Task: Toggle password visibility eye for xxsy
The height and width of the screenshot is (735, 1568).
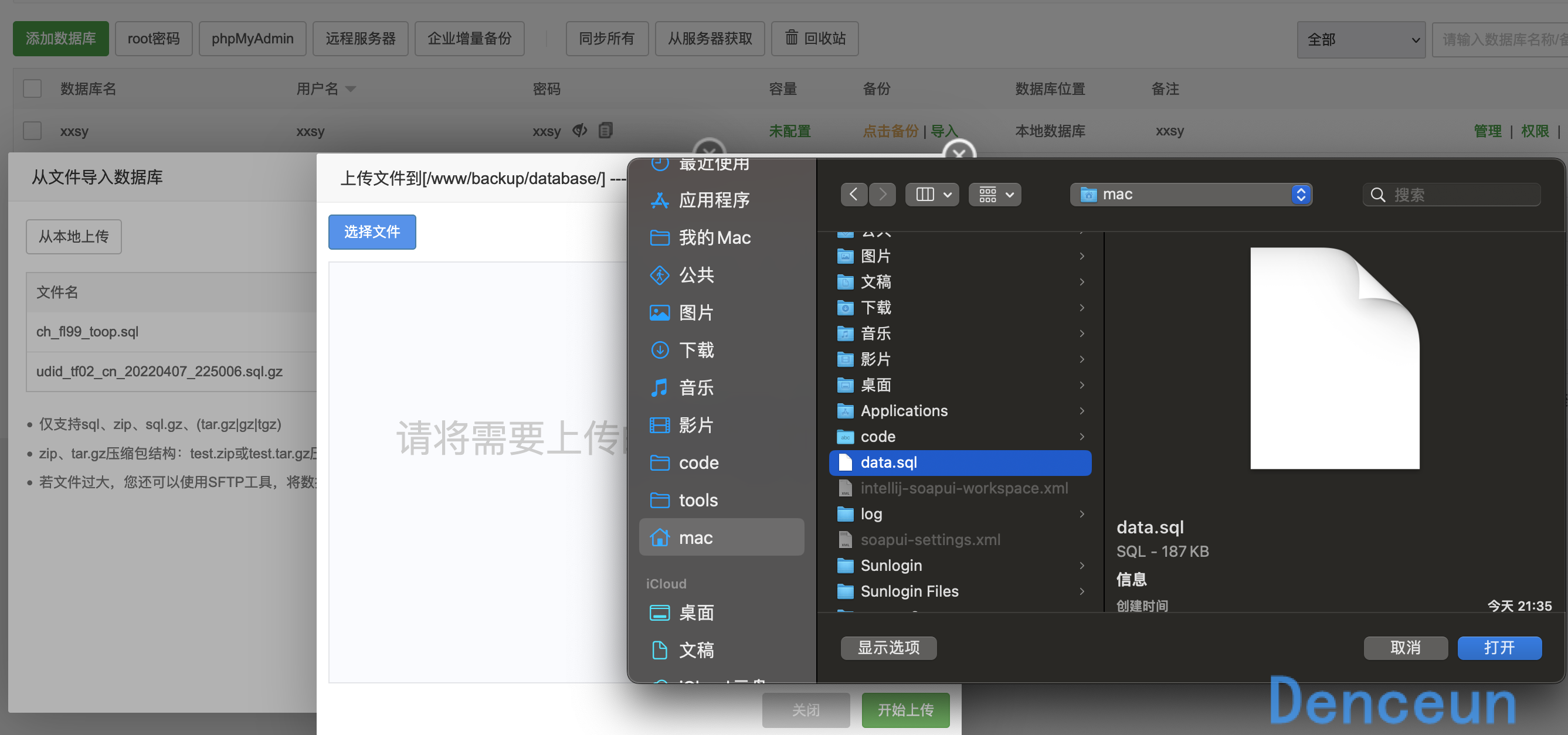Action: (x=580, y=130)
